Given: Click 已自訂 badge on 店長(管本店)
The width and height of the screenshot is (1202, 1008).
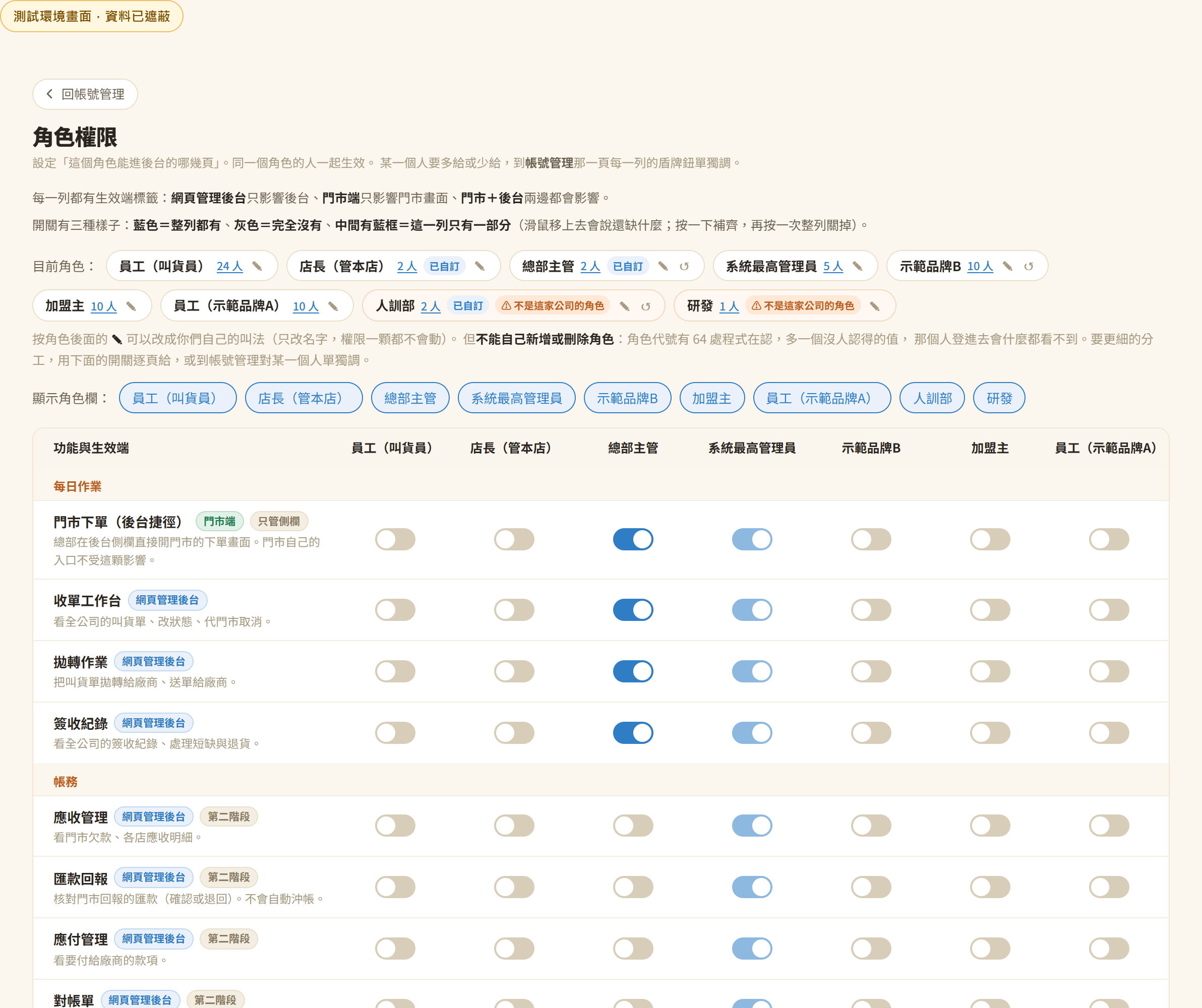Looking at the screenshot, I should click(x=445, y=267).
